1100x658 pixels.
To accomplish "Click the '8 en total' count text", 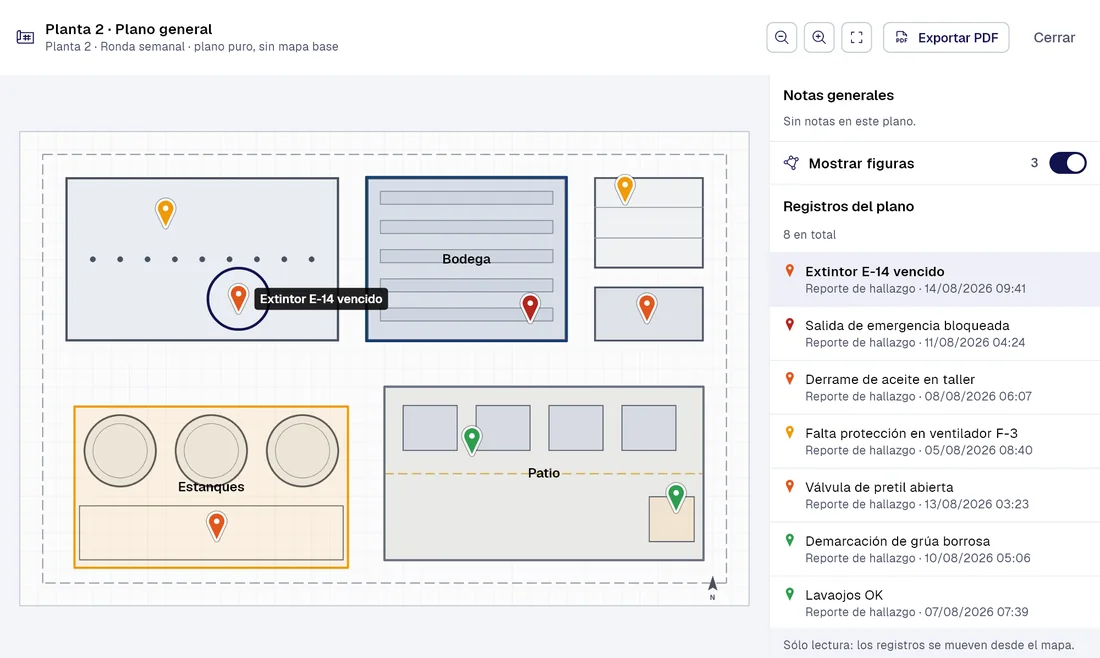I will pos(810,234).
